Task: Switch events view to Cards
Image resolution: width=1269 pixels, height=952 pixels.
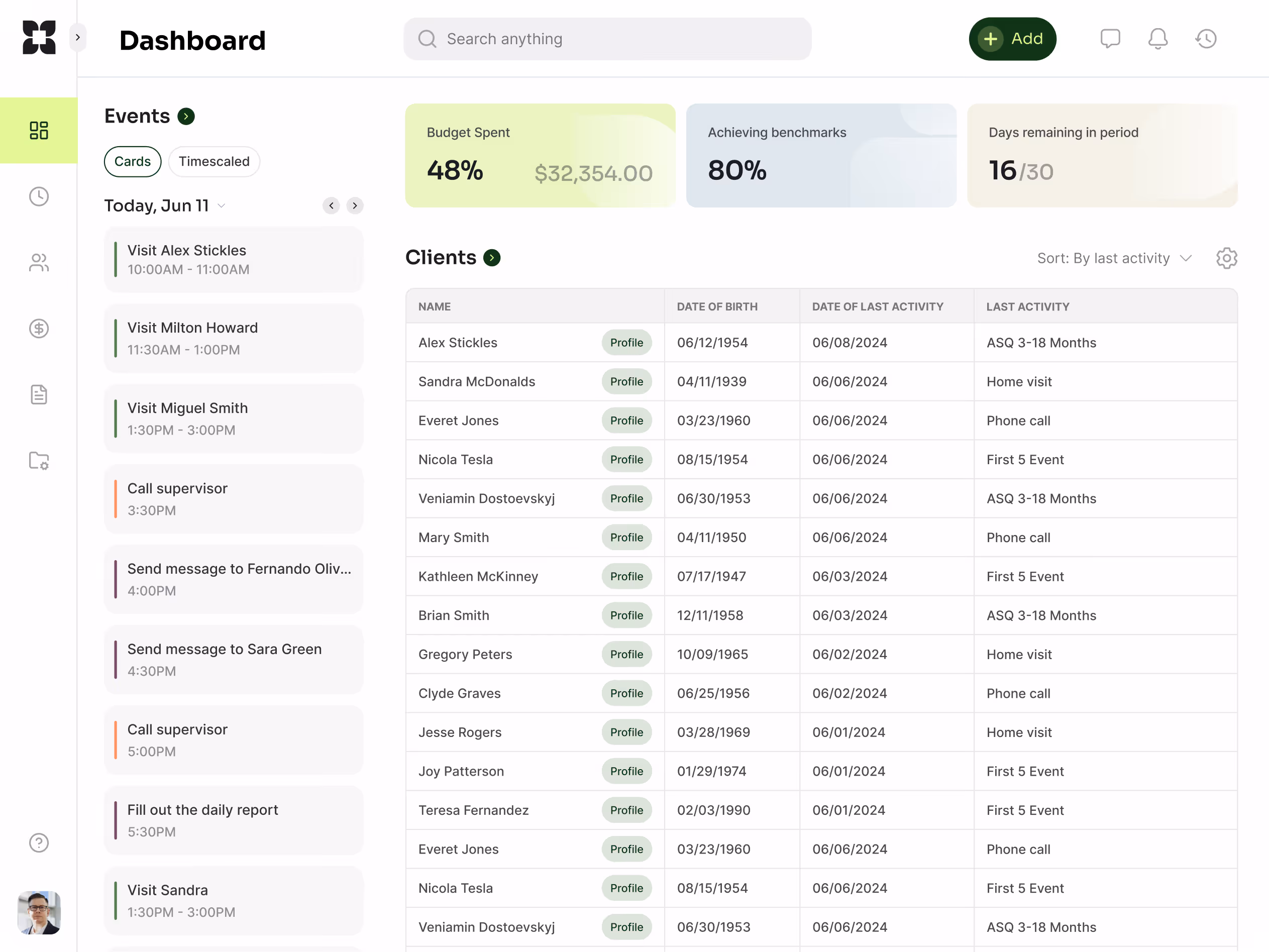Action: point(133,161)
